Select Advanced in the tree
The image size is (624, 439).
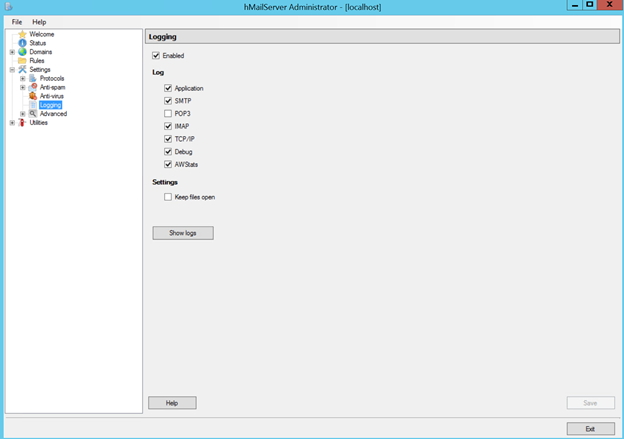pos(53,114)
